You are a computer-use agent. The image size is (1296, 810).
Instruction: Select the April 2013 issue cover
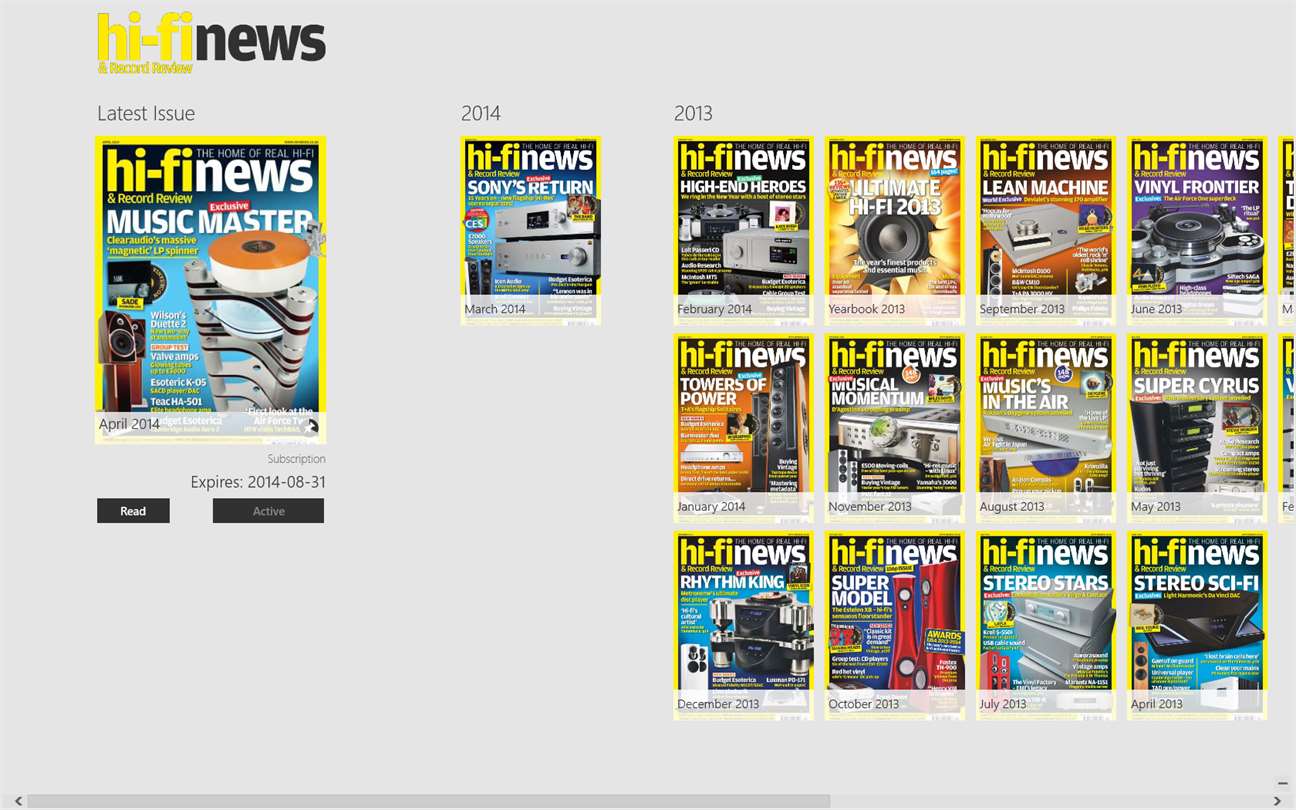point(1197,625)
